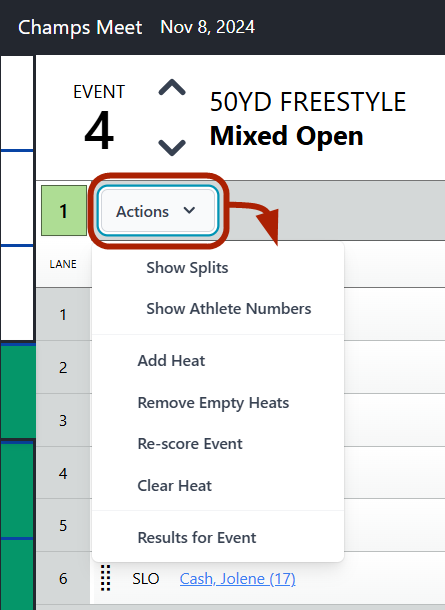Click the SLO team label

click(146, 579)
